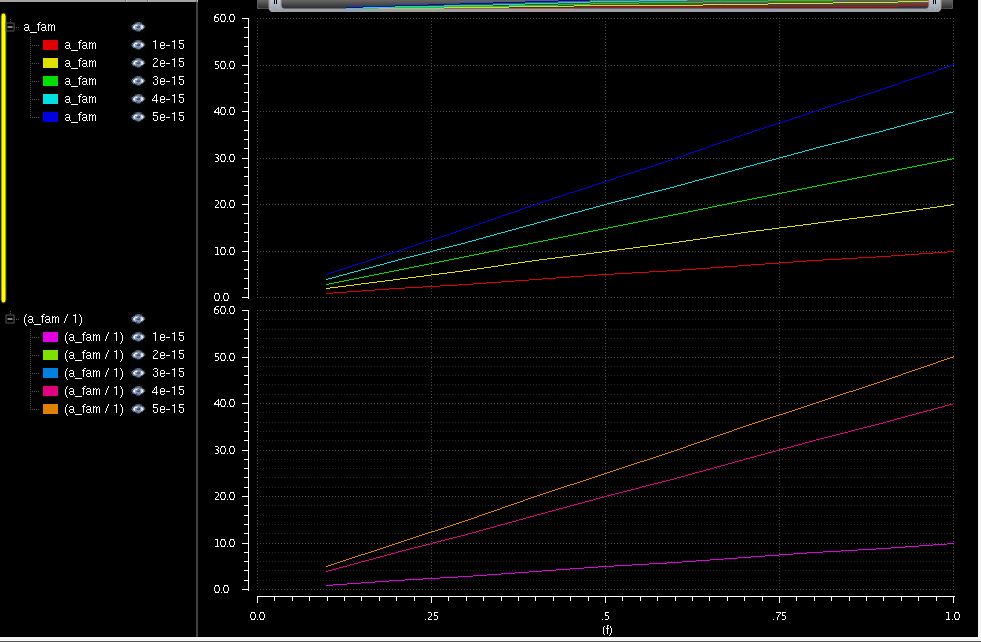
Task: Hide the (a_fam / 1) 2e-15 trace
Action: coord(138,355)
